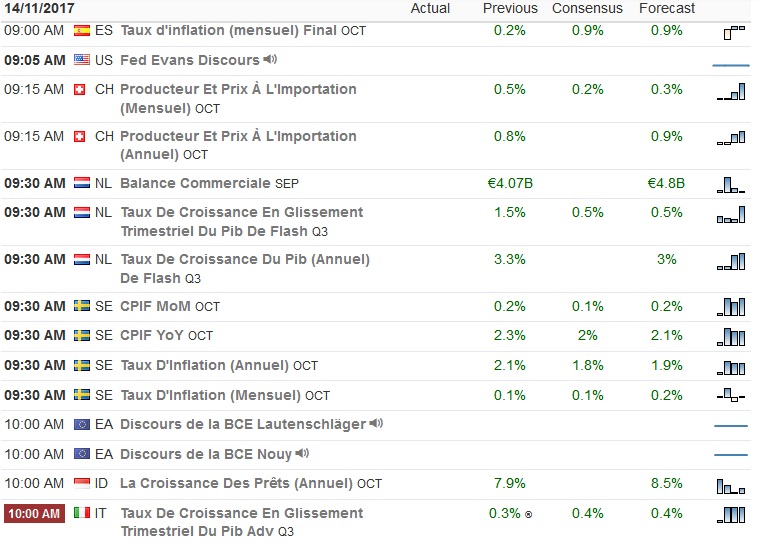Screen dimensions: 762x544
Task: Open Balance Commerciale SEP event
Action: 195,183
